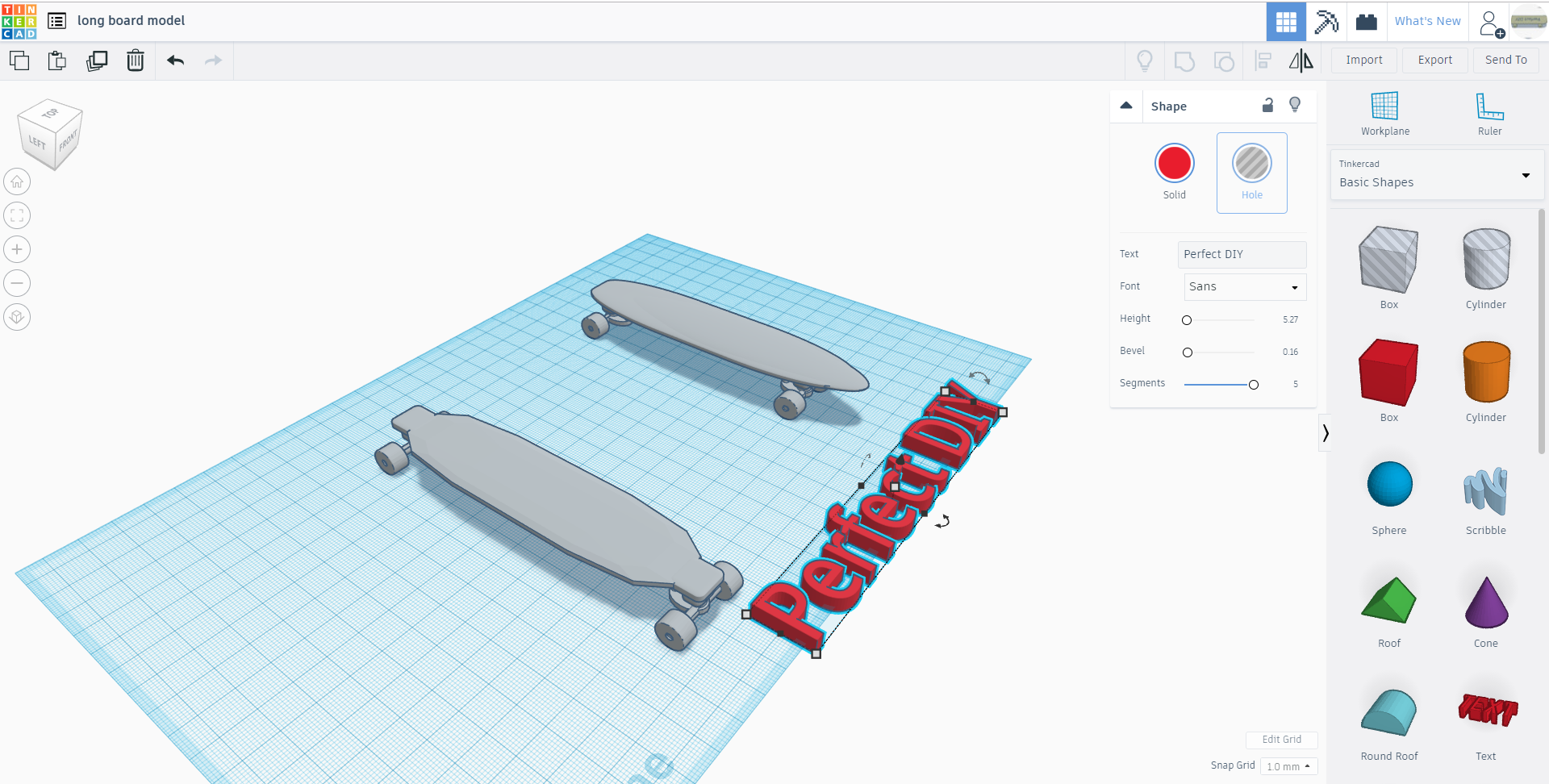The width and height of the screenshot is (1549, 784).
Task: Click the Ungroup shapes icon
Action: pos(1224,61)
